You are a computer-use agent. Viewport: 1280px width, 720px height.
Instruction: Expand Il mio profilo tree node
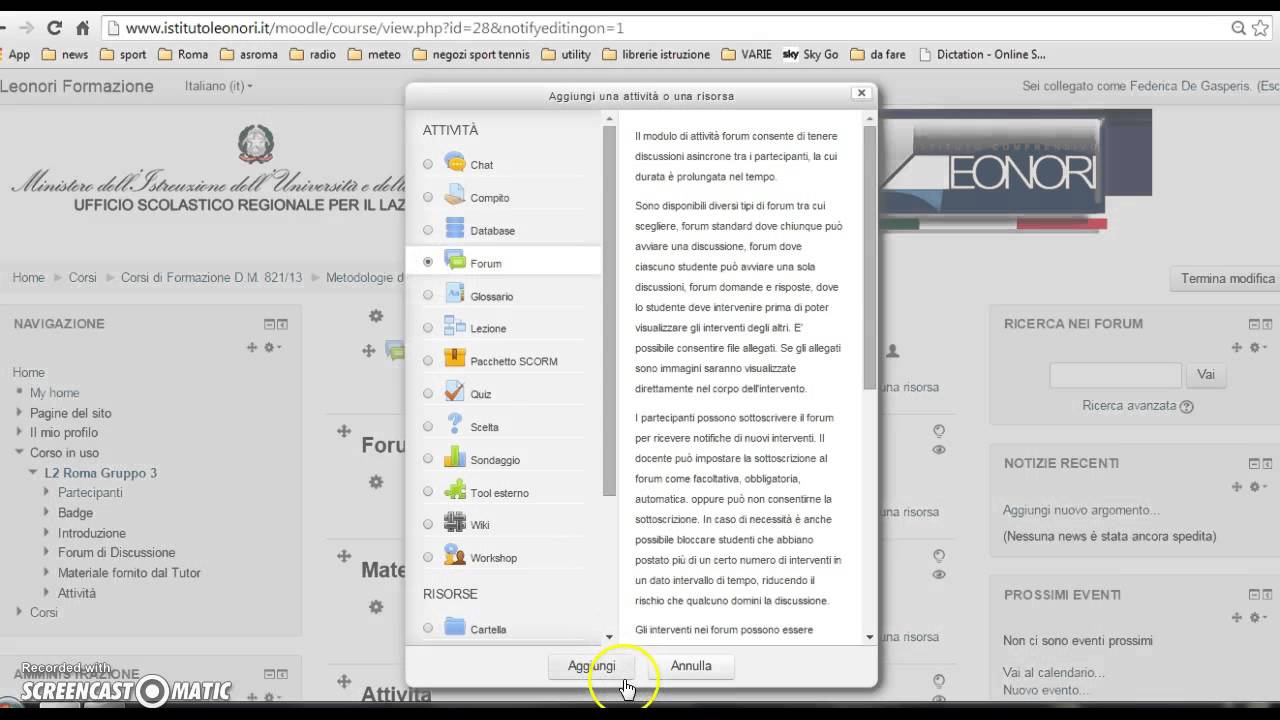(x=19, y=432)
